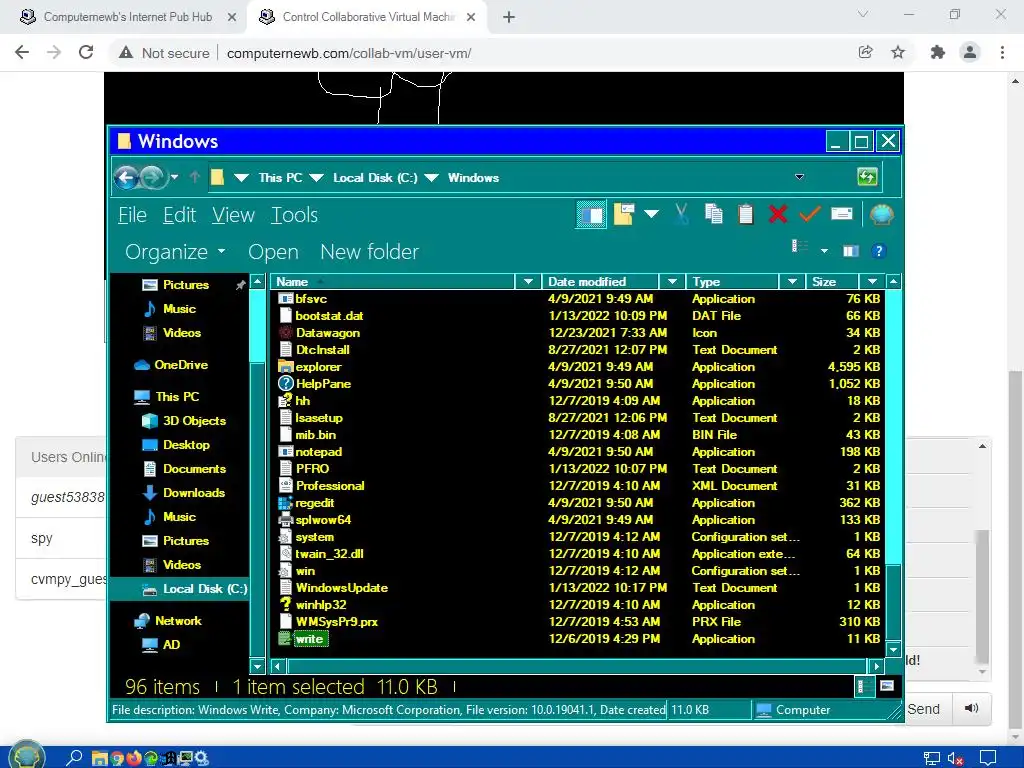Viewport: 1024px width, 768px height.
Task: Click the orange checkmark Properties icon
Action: pos(809,214)
